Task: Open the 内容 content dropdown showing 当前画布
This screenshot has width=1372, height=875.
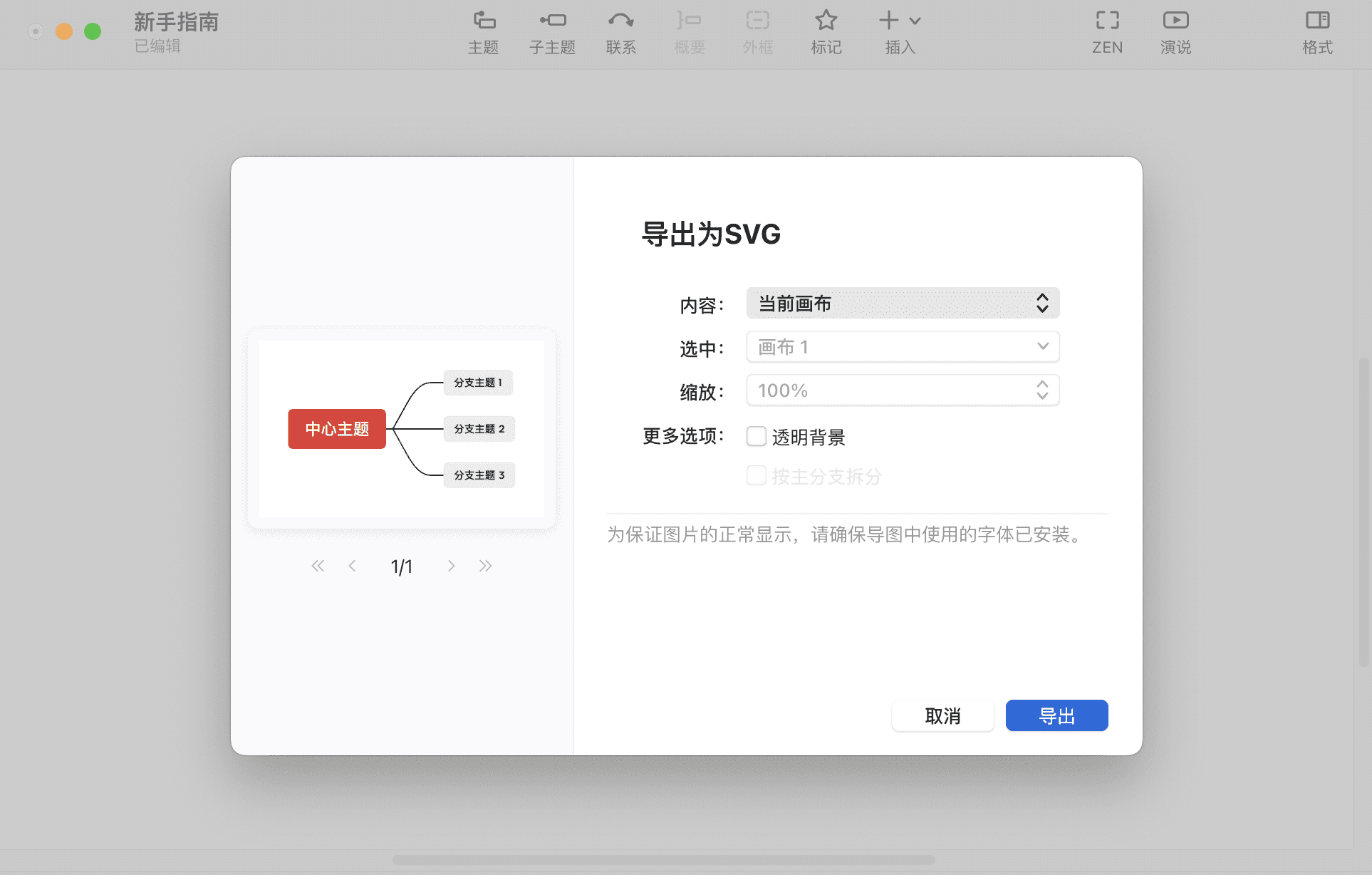Action: 901,303
